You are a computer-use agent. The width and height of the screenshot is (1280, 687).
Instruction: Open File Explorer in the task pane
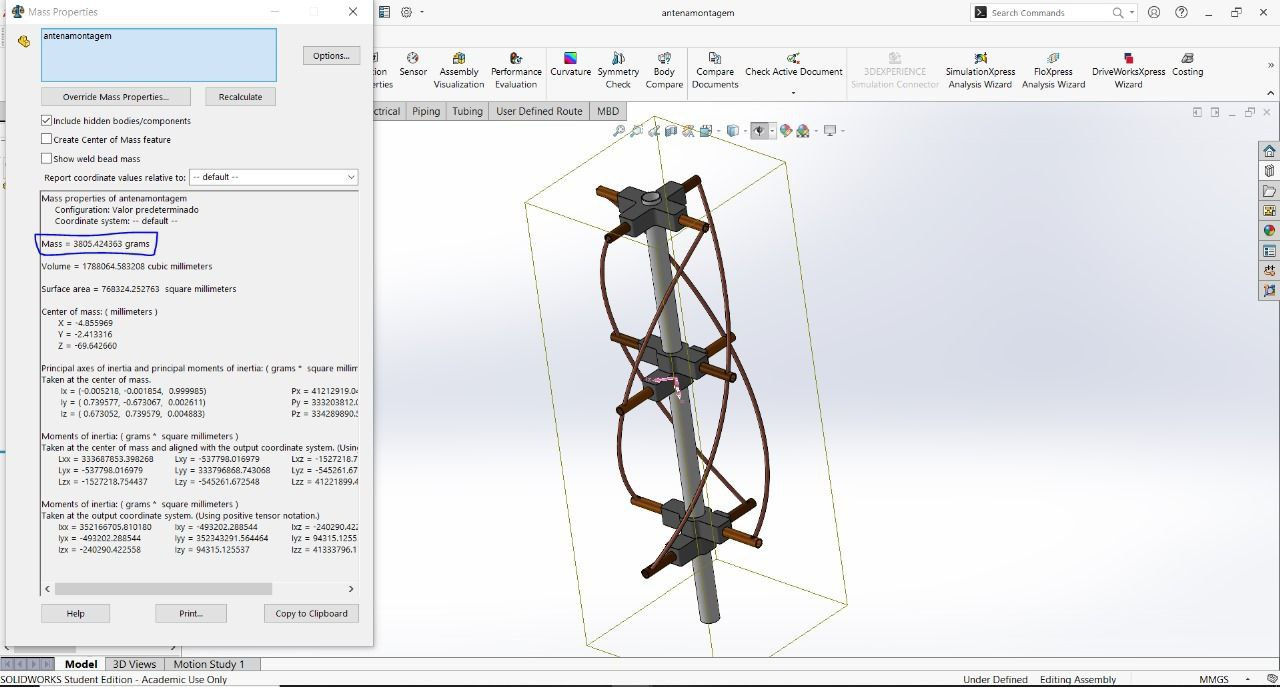(1269, 191)
